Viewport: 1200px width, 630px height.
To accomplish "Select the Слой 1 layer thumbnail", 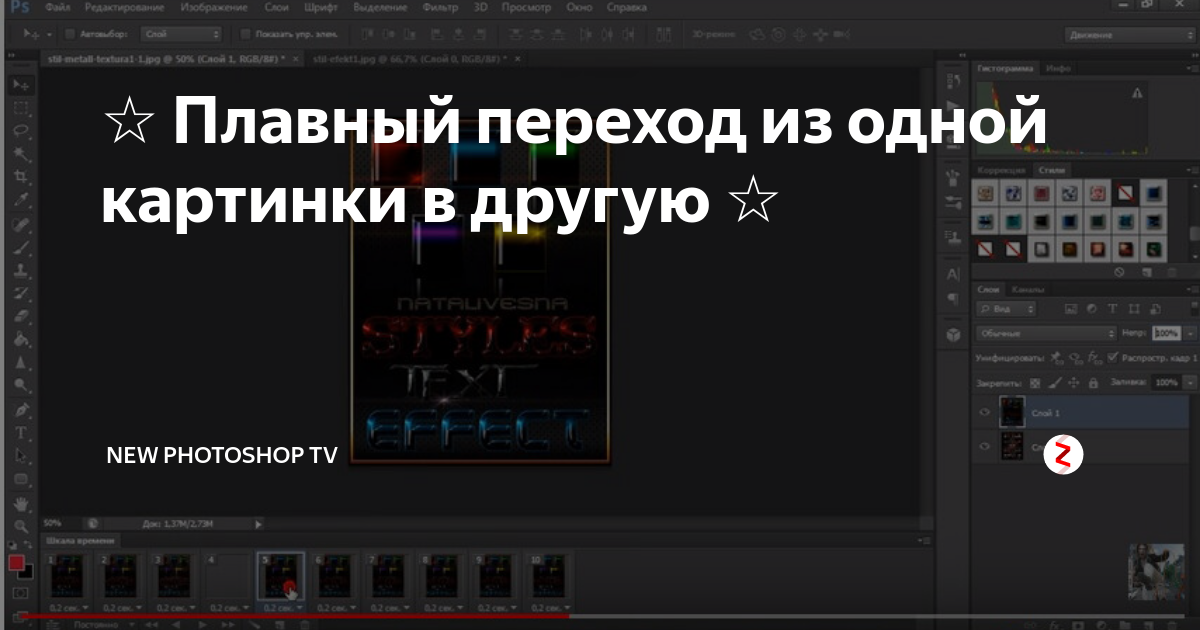I will coord(1013,411).
